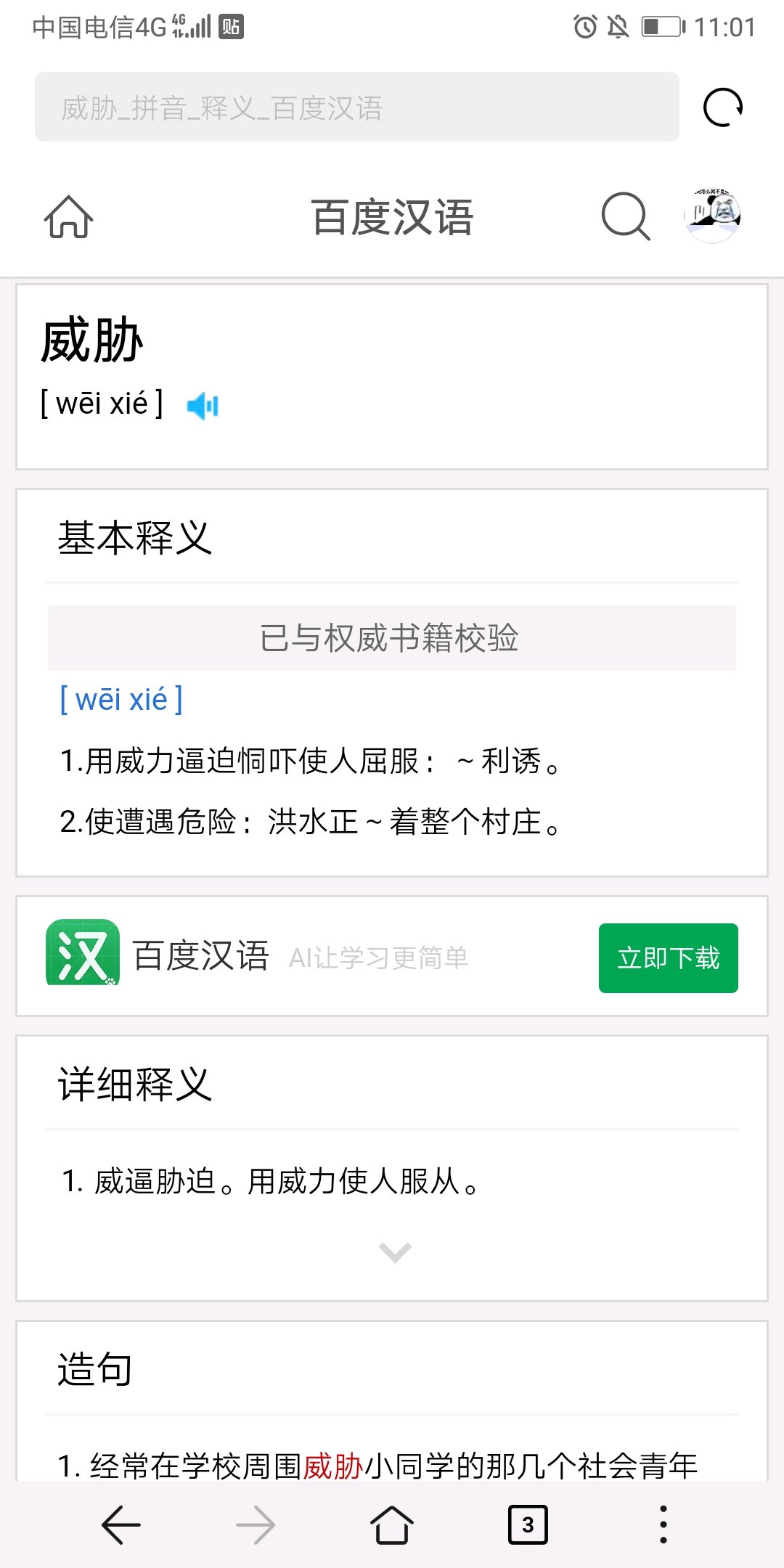784x1568 pixels.
Task: Tap the 已与权威书籍校验 banner
Action: pos(392,637)
